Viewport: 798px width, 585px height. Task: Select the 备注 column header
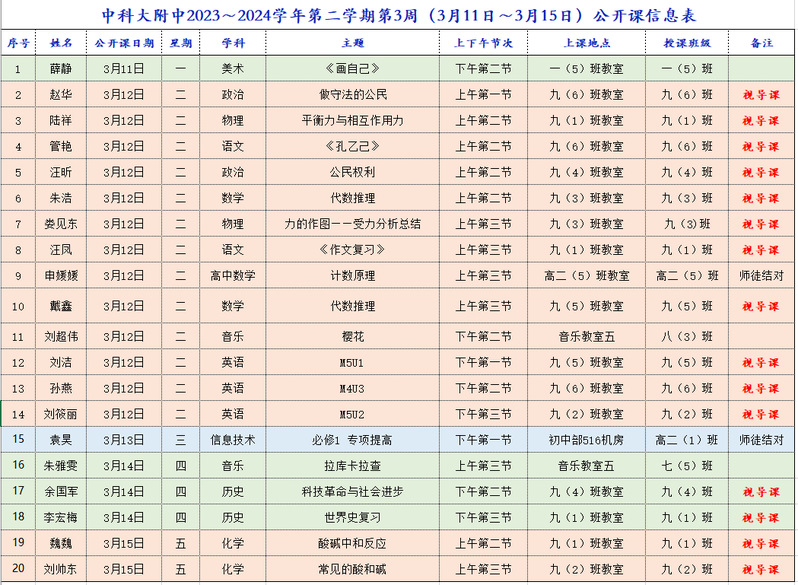[x=762, y=43]
